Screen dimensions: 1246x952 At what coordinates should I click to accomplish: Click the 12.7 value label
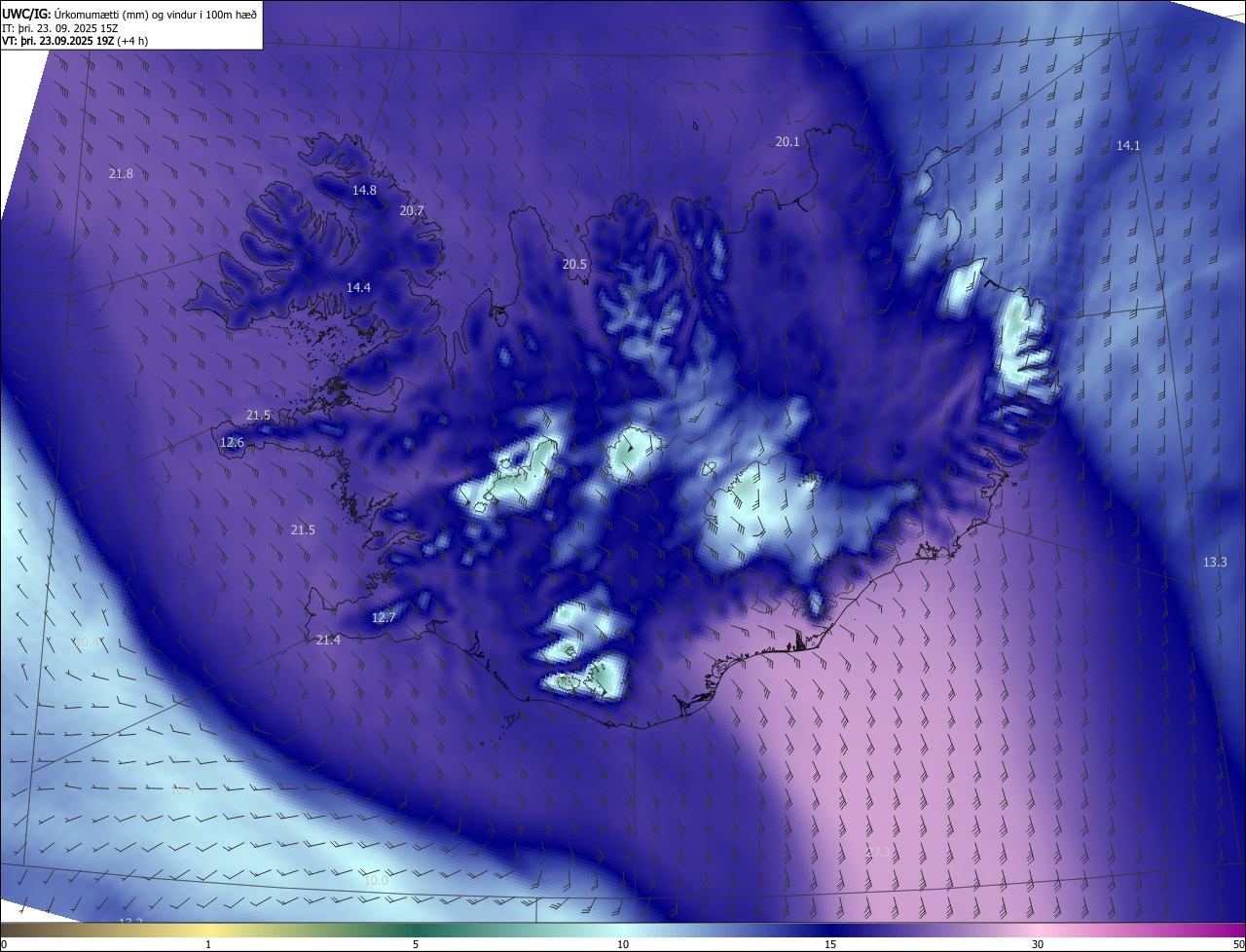(x=384, y=617)
